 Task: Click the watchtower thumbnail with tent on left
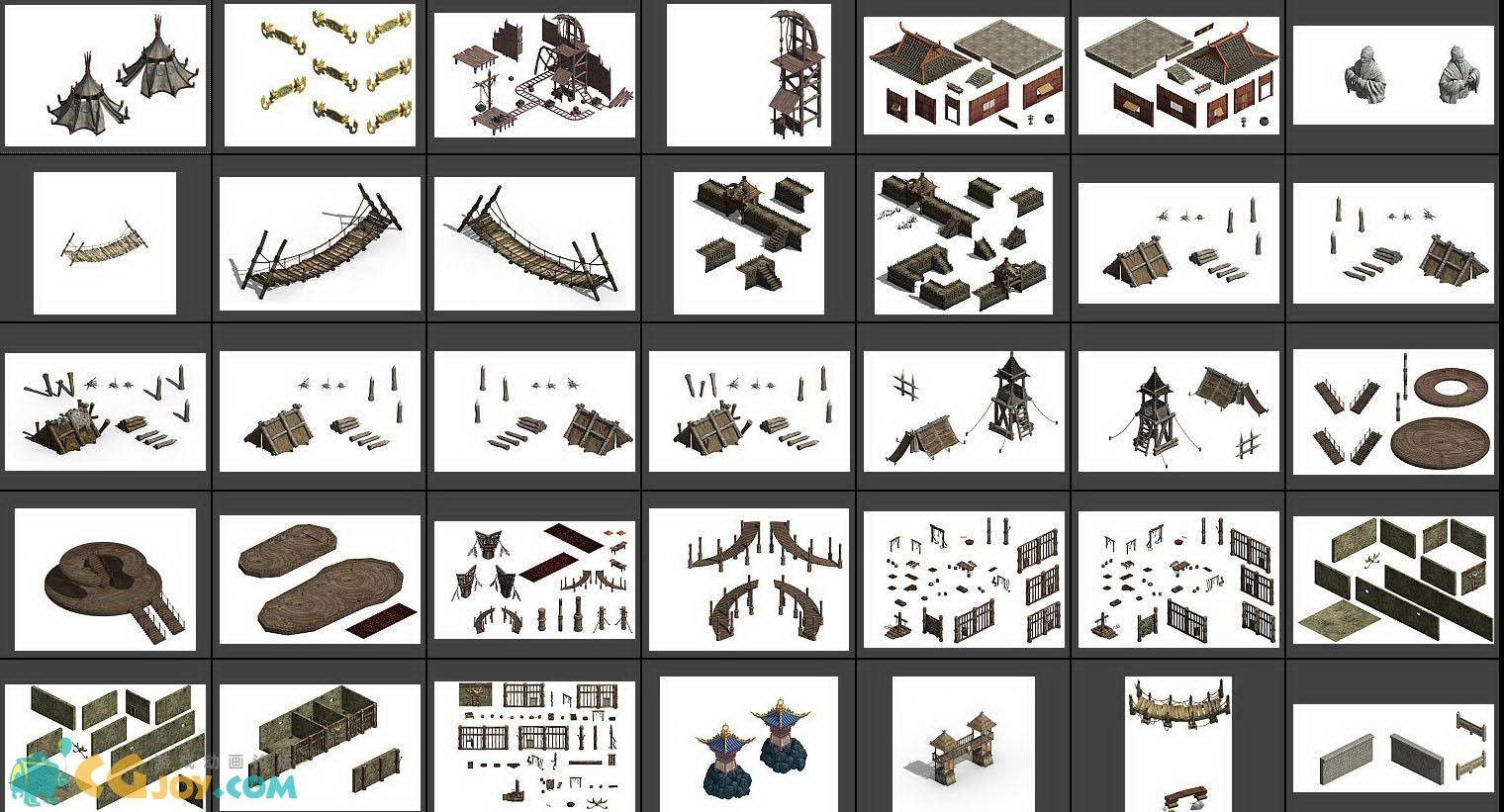click(x=964, y=411)
